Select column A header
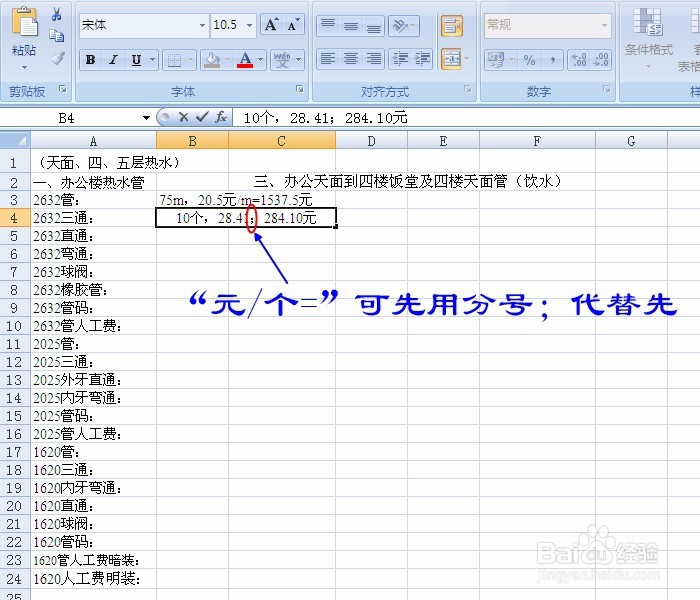Screen dimensions: 700x600 93,141
